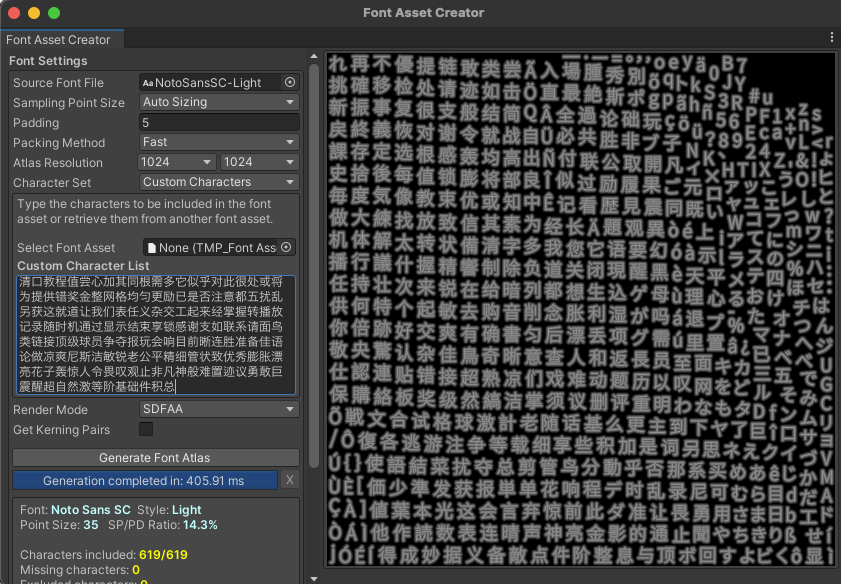The height and width of the screenshot is (584, 841).
Task: Click the 'Noto Sans SC' font name value
Action: pyautogui.click(x=92, y=509)
